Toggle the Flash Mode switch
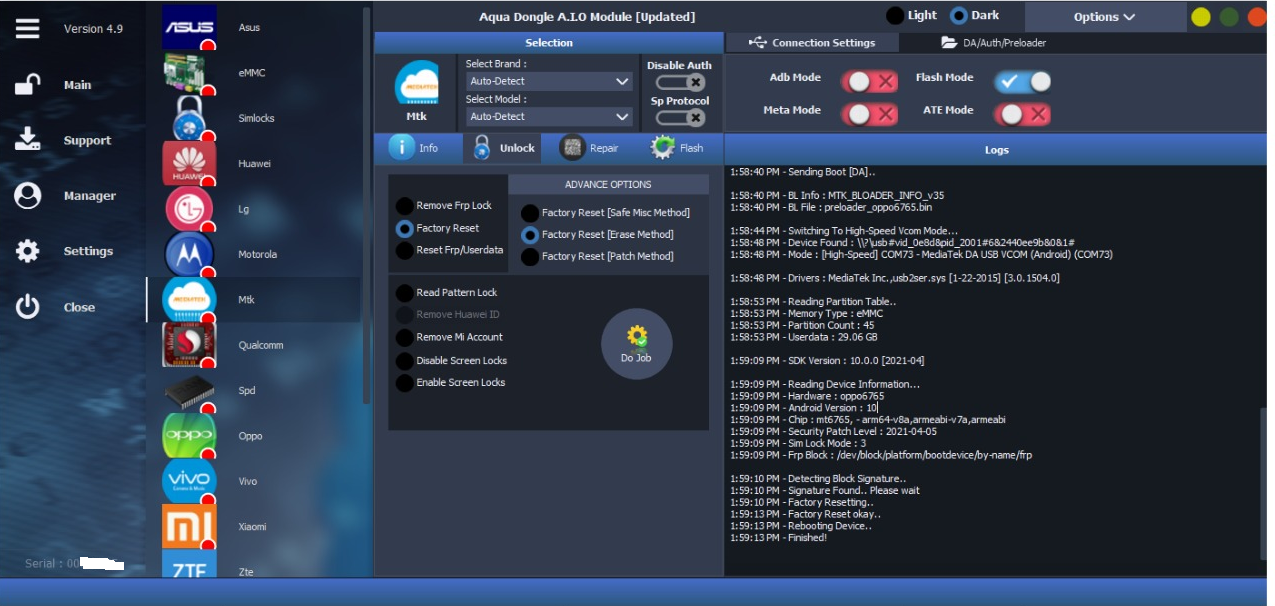1275x606 pixels. pyautogui.click(x=1023, y=81)
